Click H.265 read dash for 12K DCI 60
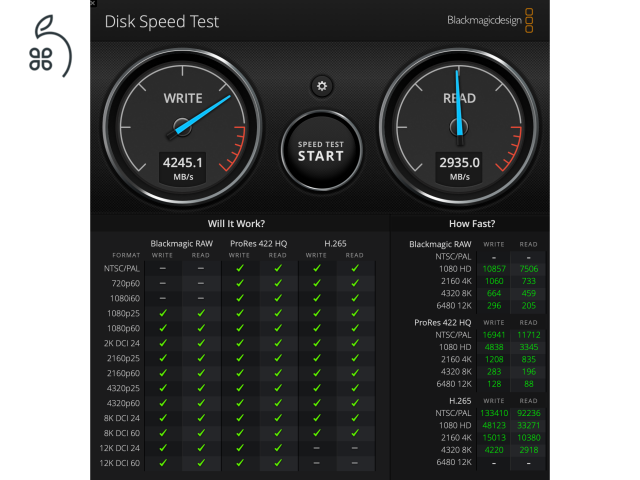 (354, 463)
